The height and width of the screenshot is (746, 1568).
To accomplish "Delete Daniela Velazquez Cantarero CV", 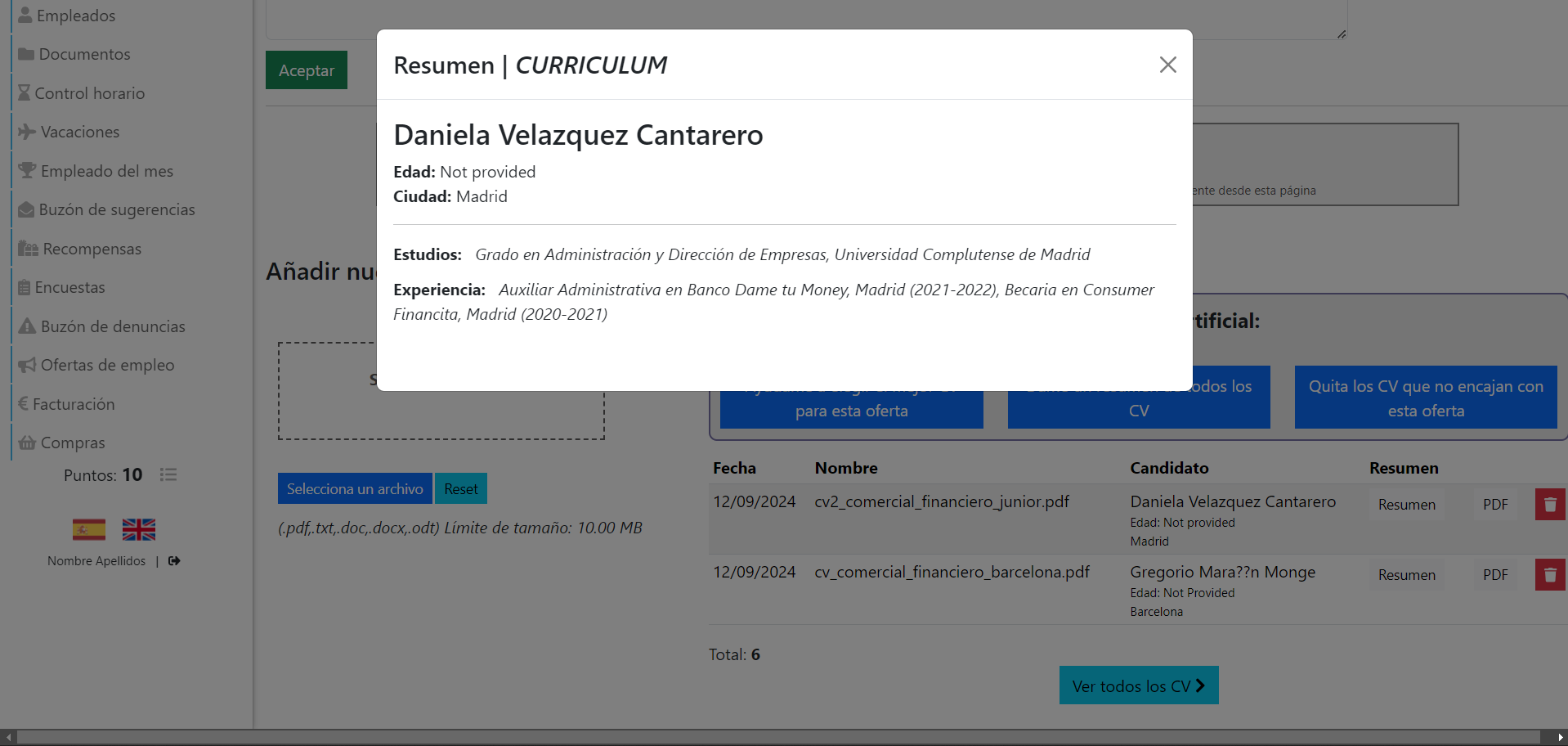I will pyautogui.click(x=1550, y=505).
